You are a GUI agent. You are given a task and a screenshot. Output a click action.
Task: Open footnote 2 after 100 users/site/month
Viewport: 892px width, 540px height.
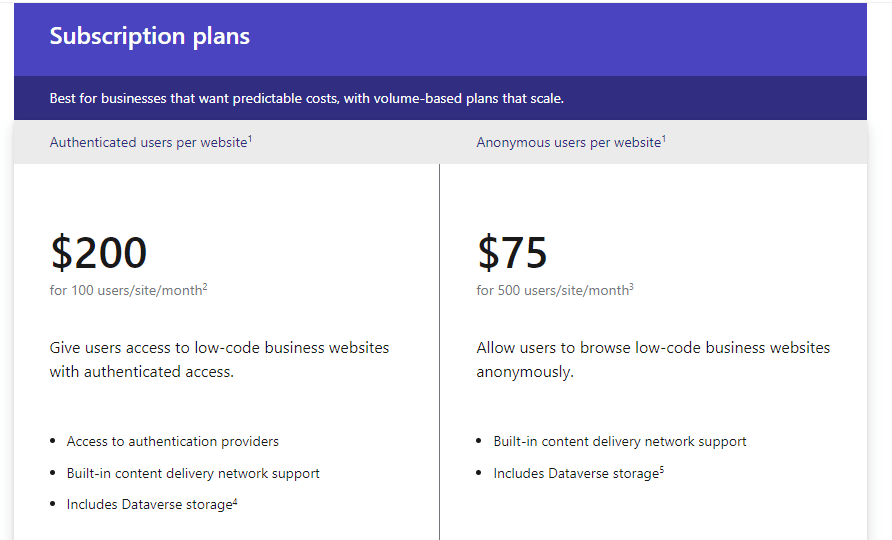click(205, 287)
